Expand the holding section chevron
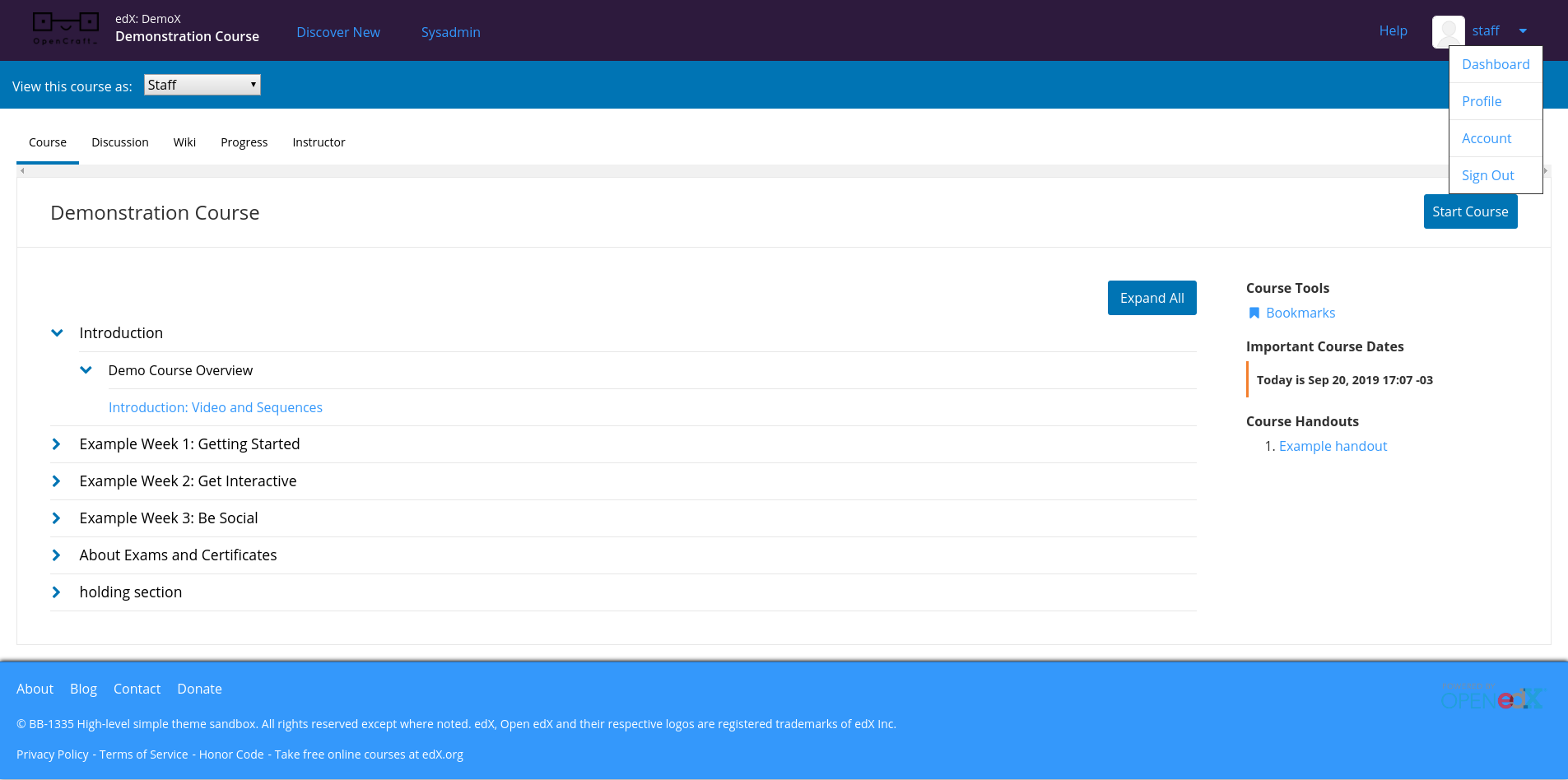 coord(56,592)
